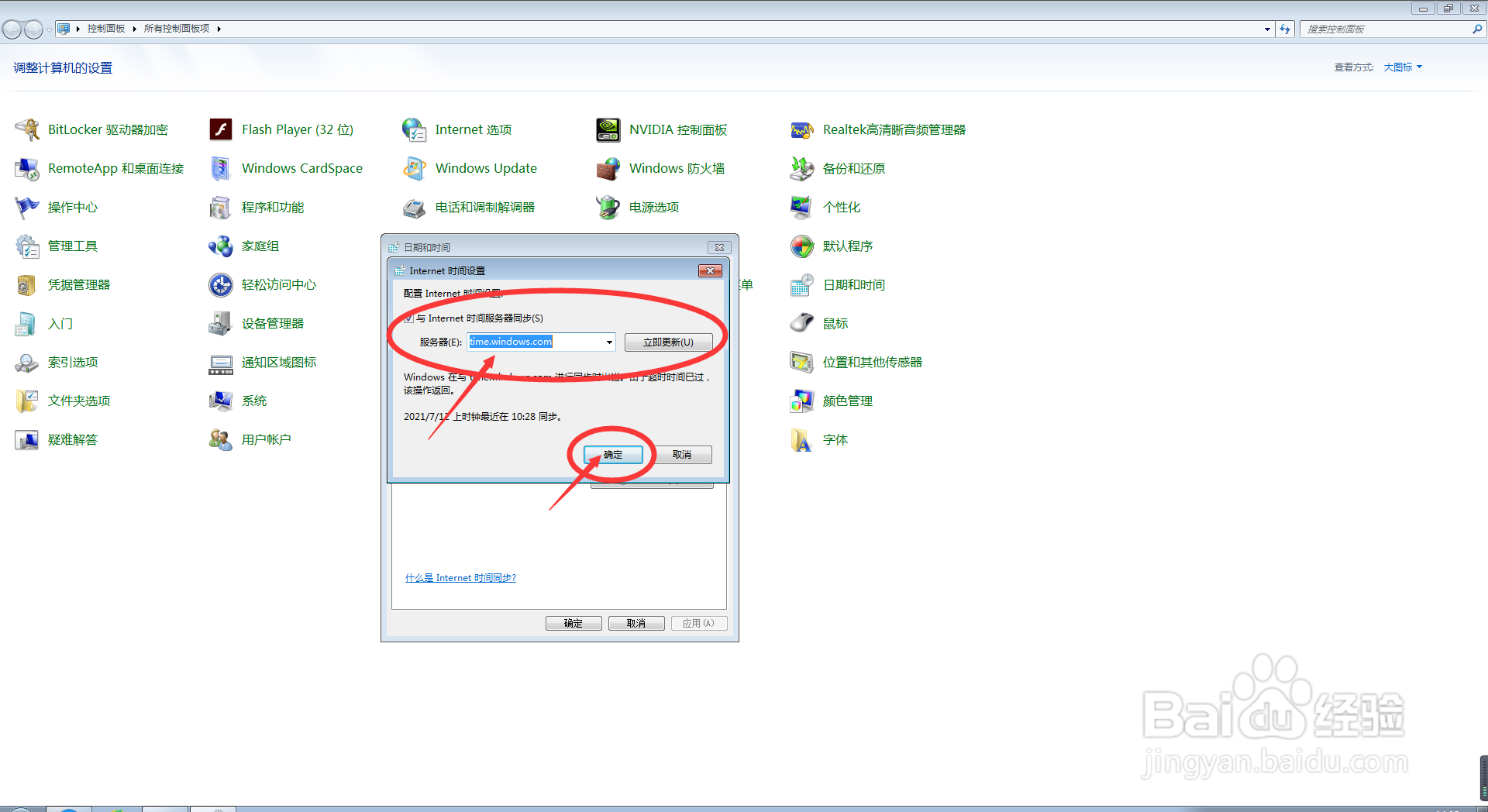Open 凭据管理器 icon

click(x=27, y=284)
